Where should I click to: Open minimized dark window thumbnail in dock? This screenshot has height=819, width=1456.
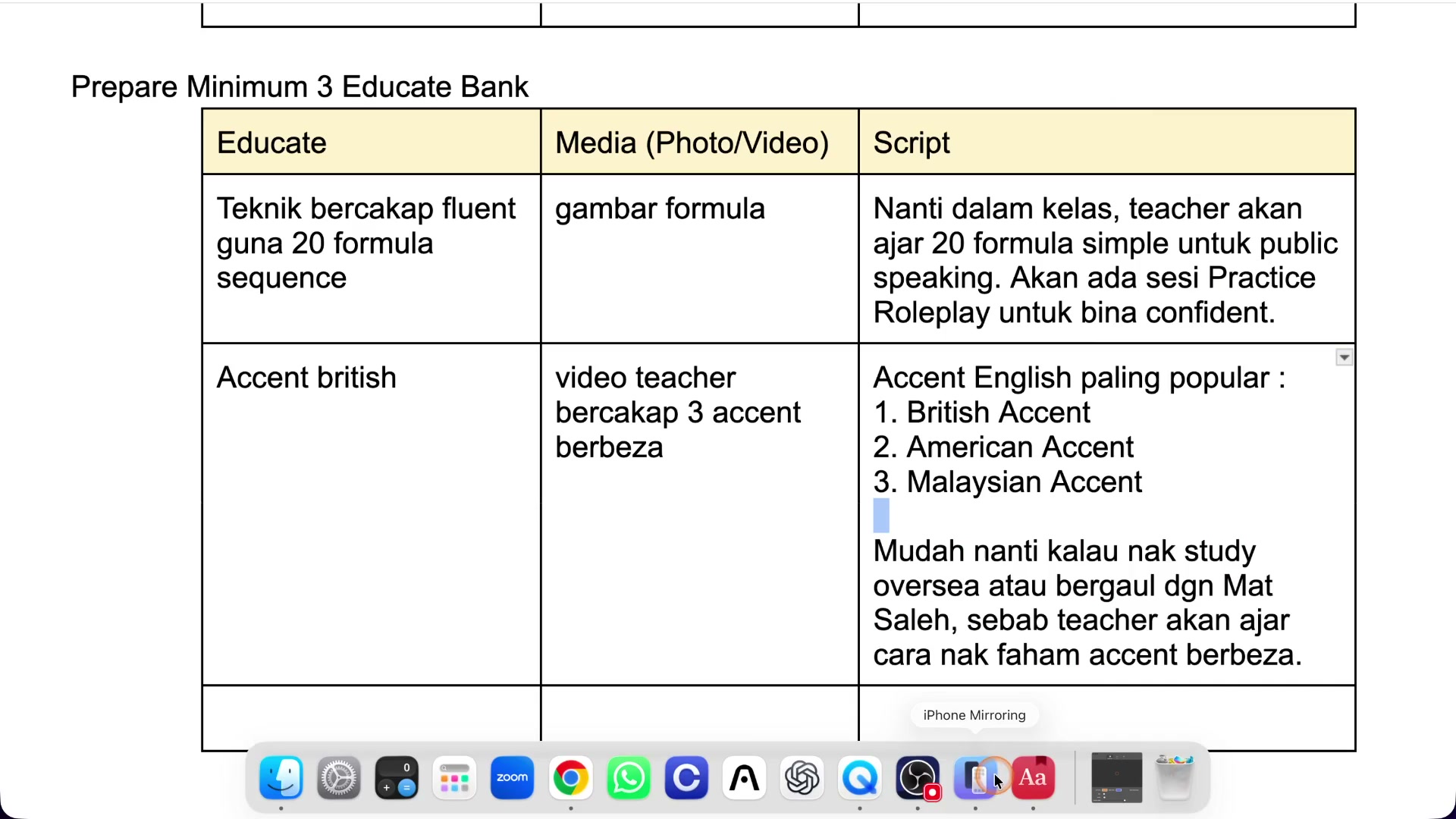tap(1116, 778)
